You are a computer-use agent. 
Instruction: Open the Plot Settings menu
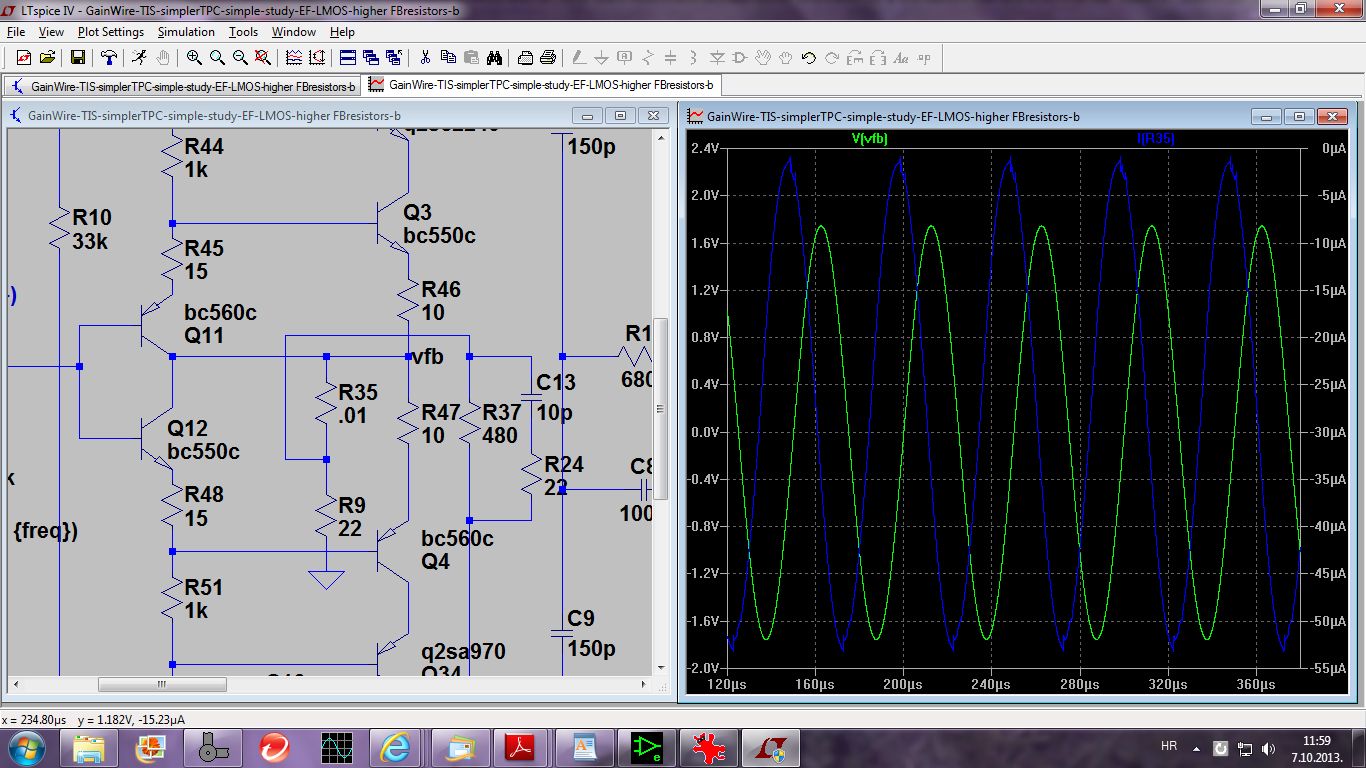pos(111,32)
